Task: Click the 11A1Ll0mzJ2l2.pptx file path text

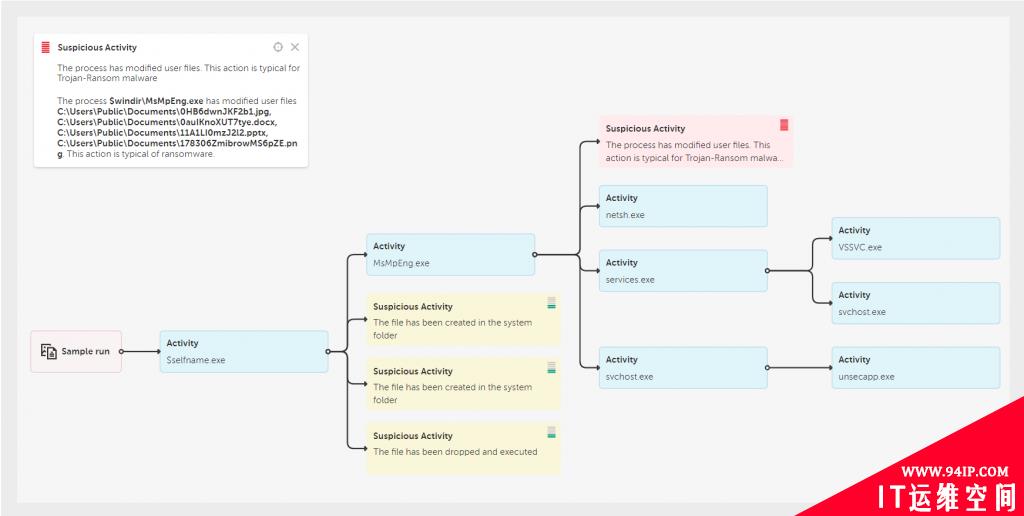Action: pyautogui.click(x=162, y=132)
